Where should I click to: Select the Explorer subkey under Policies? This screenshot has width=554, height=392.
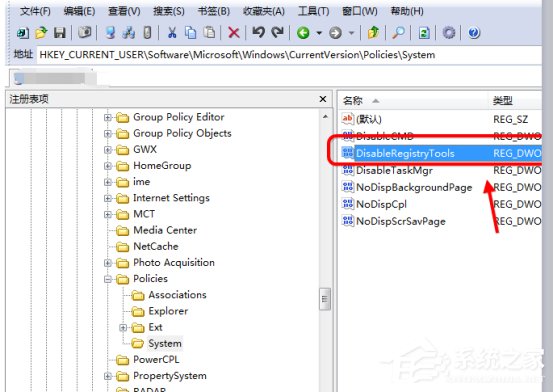tap(168, 311)
